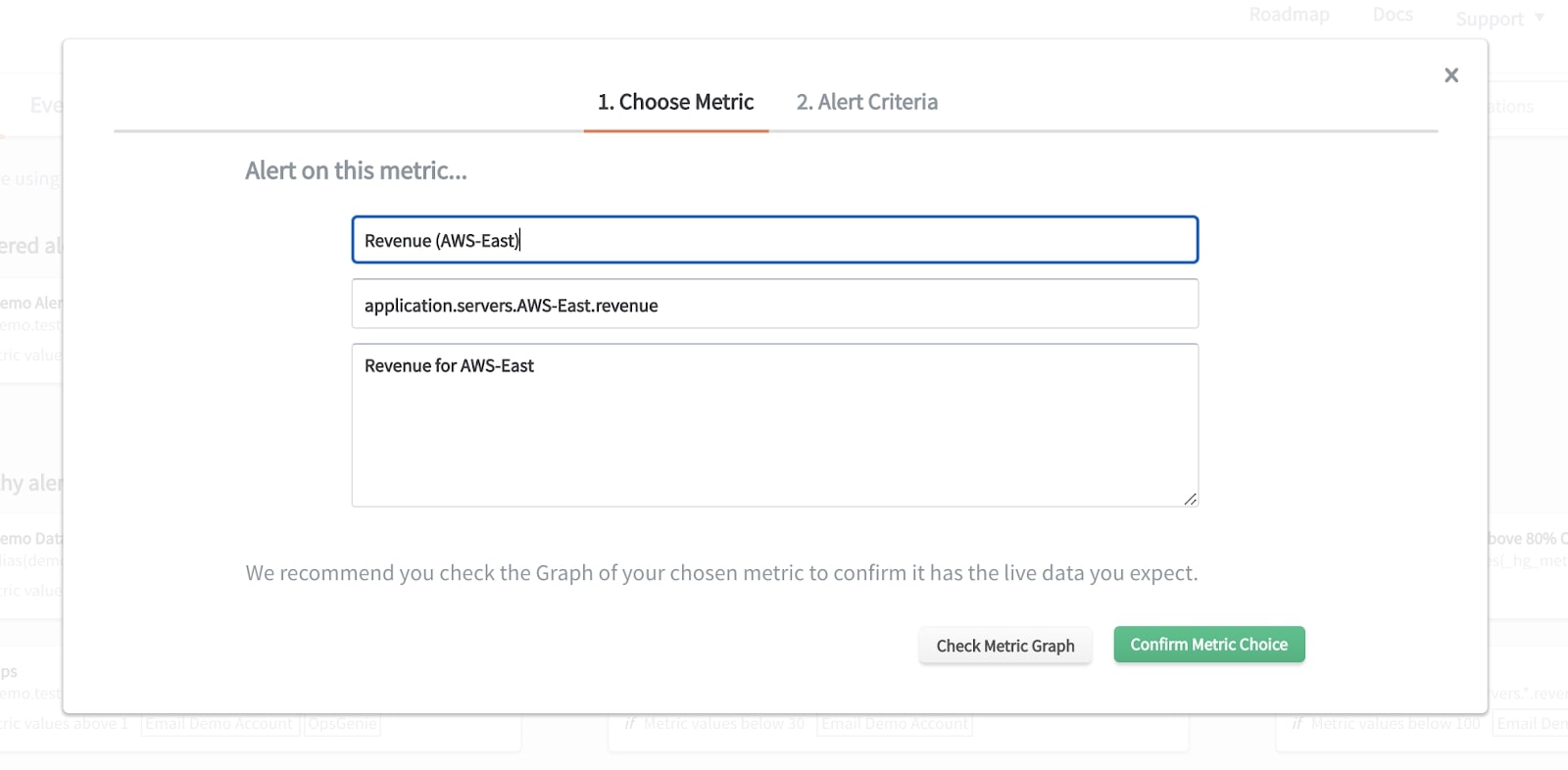Click the application.servers.AWS-East.revenue metric field
The width and height of the screenshot is (1568, 770).
coord(775,305)
